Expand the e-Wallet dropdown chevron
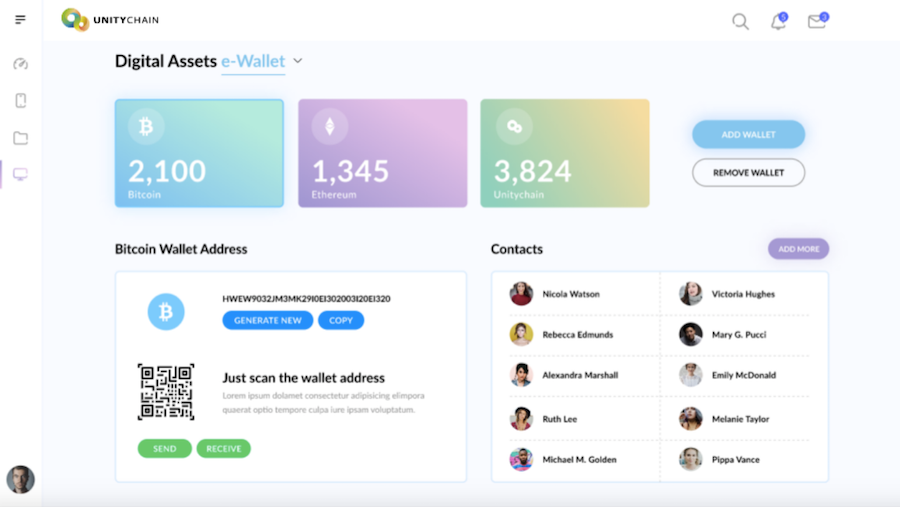Viewport: 900px width, 507px height. coord(297,61)
